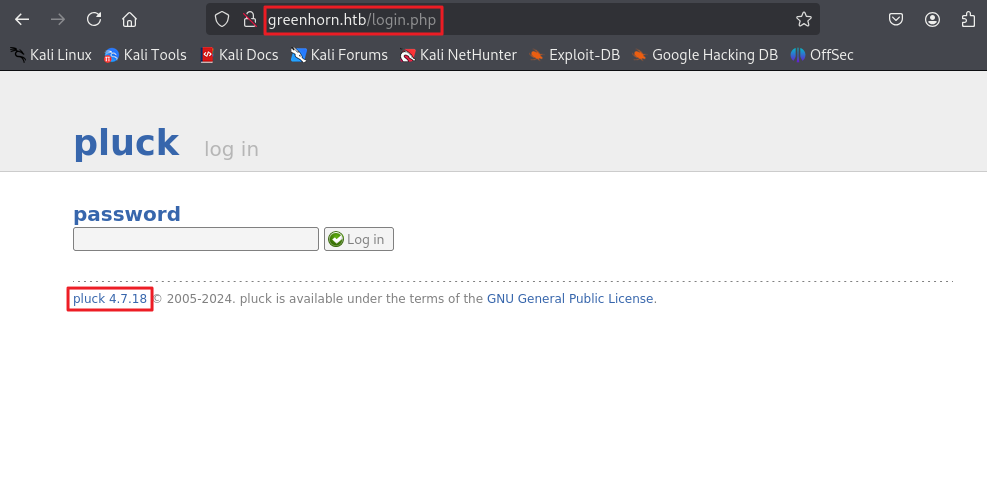
Task: Open the OffSec bookmark
Action: (822, 55)
